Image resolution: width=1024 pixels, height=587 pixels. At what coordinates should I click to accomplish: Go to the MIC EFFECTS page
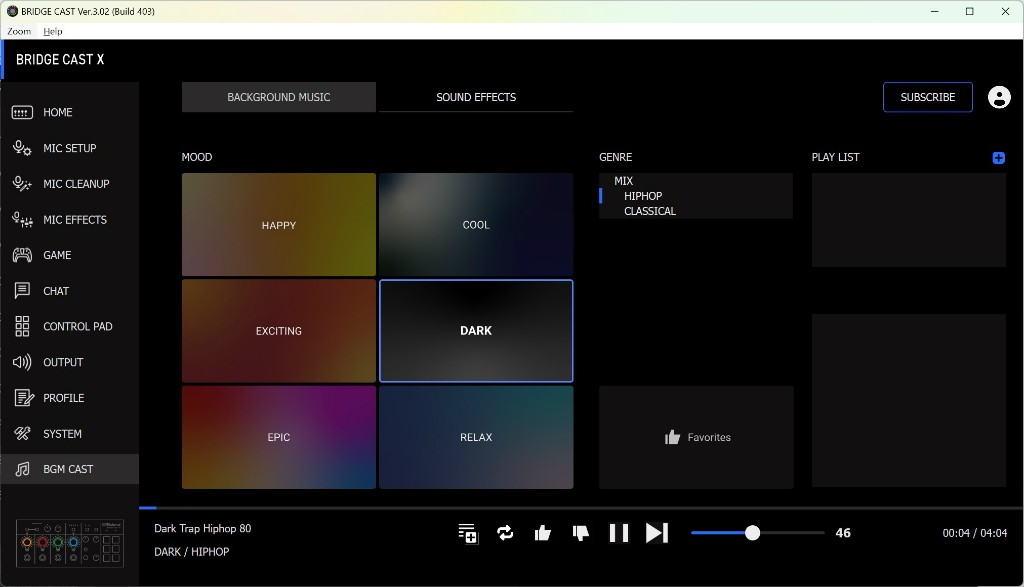(x=74, y=220)
